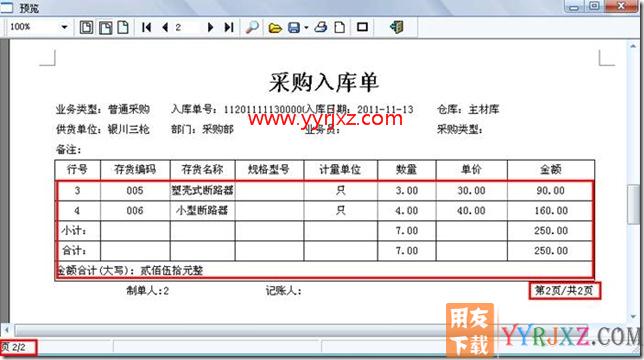This screenshot has width=644, height=360.
Task: Click the vertical scrollbar up arrow
Action: pos(633,46)
